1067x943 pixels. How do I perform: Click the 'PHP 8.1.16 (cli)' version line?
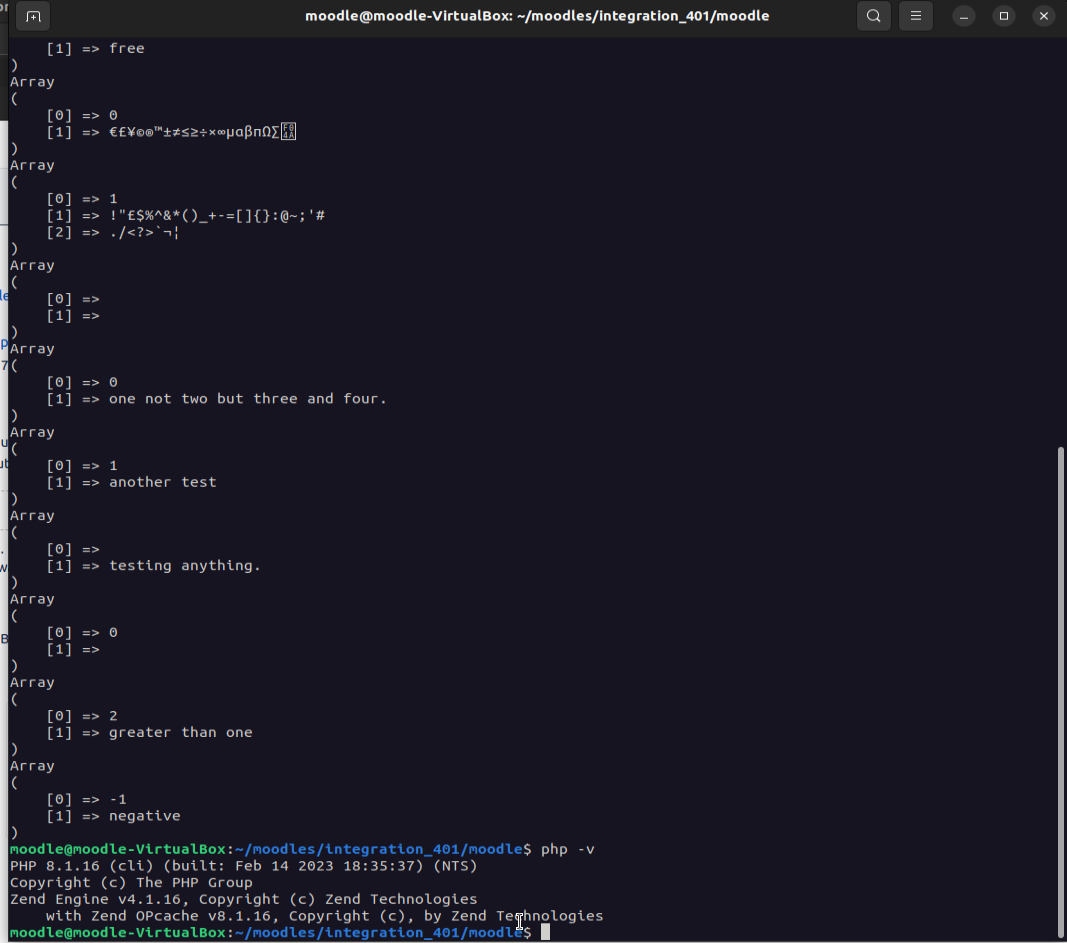244,866
